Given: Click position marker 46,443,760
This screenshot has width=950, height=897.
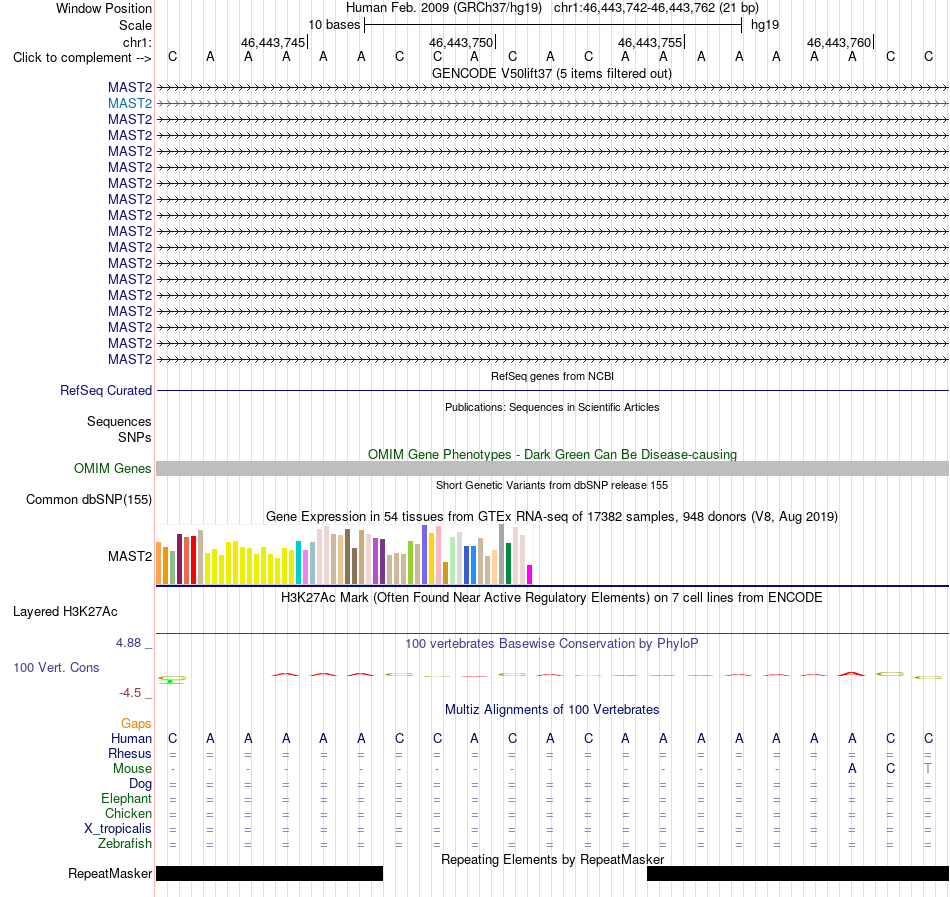Looking at the screenshot, I should (839, 42).
